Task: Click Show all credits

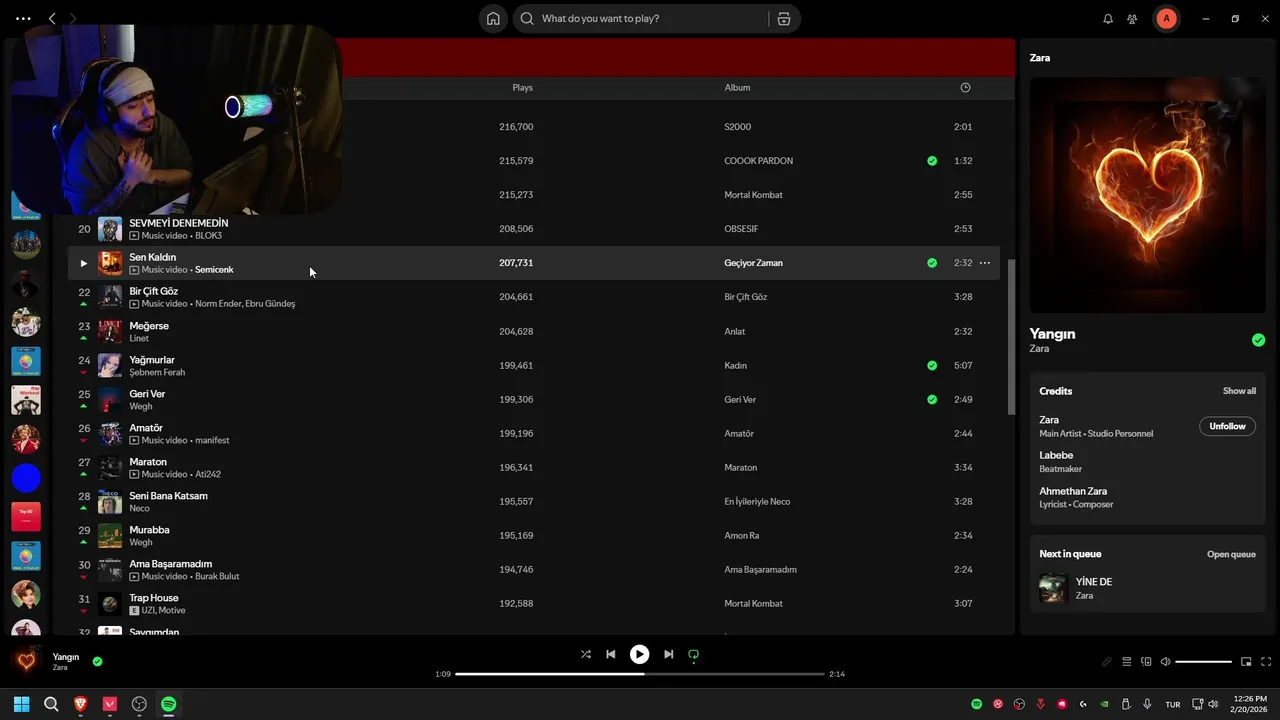Action: click(x=1239, y=391)
